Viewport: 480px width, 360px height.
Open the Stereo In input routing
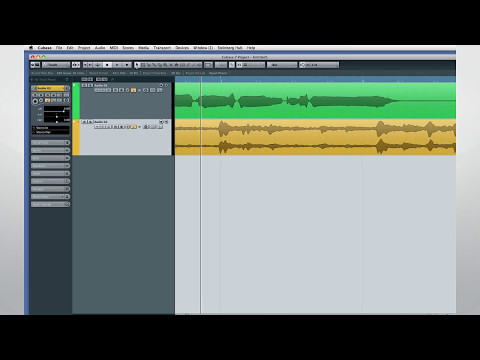[x=51, y=128]
